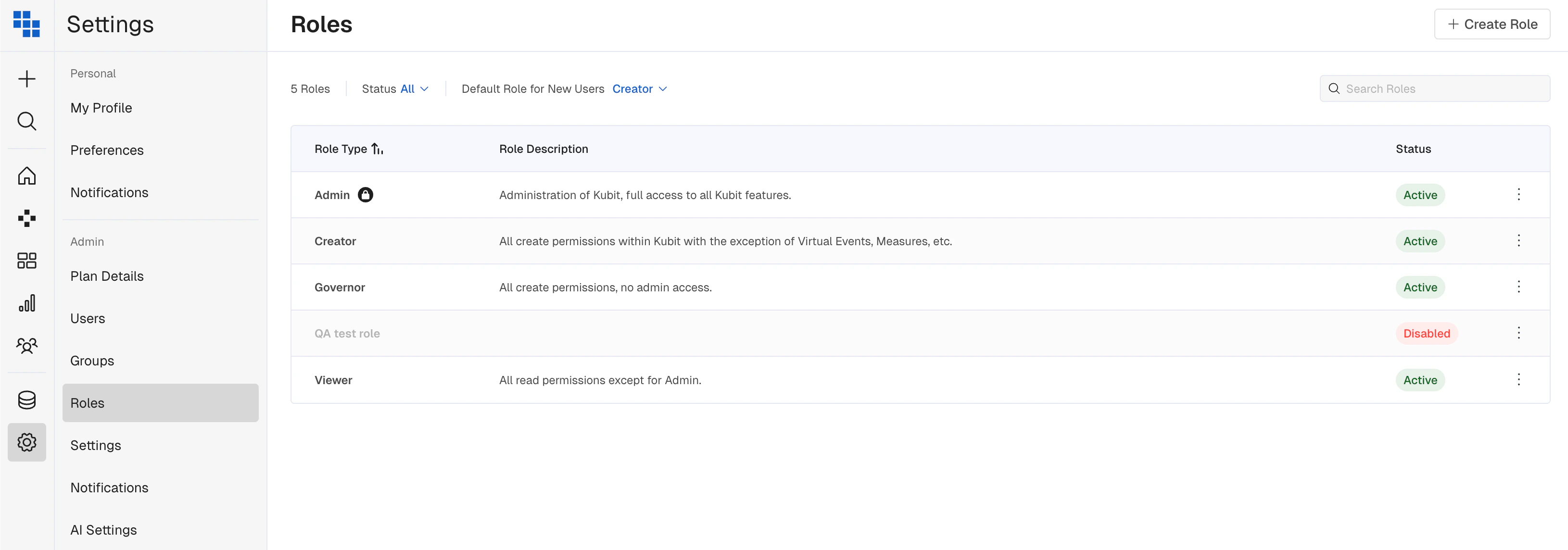
Task: Click the lock icon beside Admin
Action: pos(365,195)
